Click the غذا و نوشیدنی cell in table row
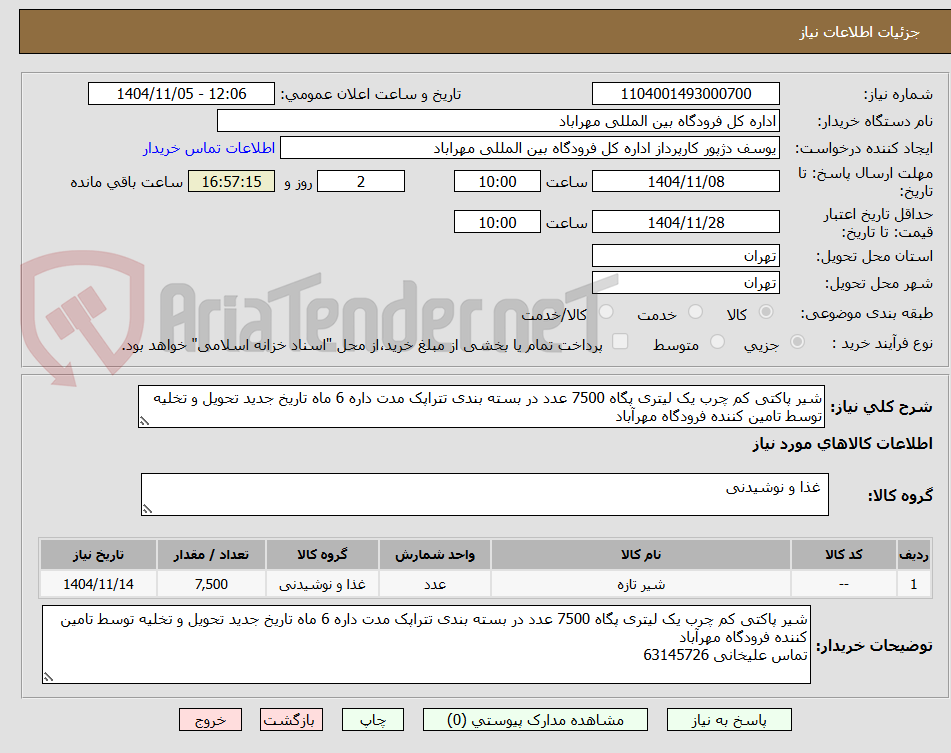The width and height of the screenshot is (951, 753). [x=322, y=584]
